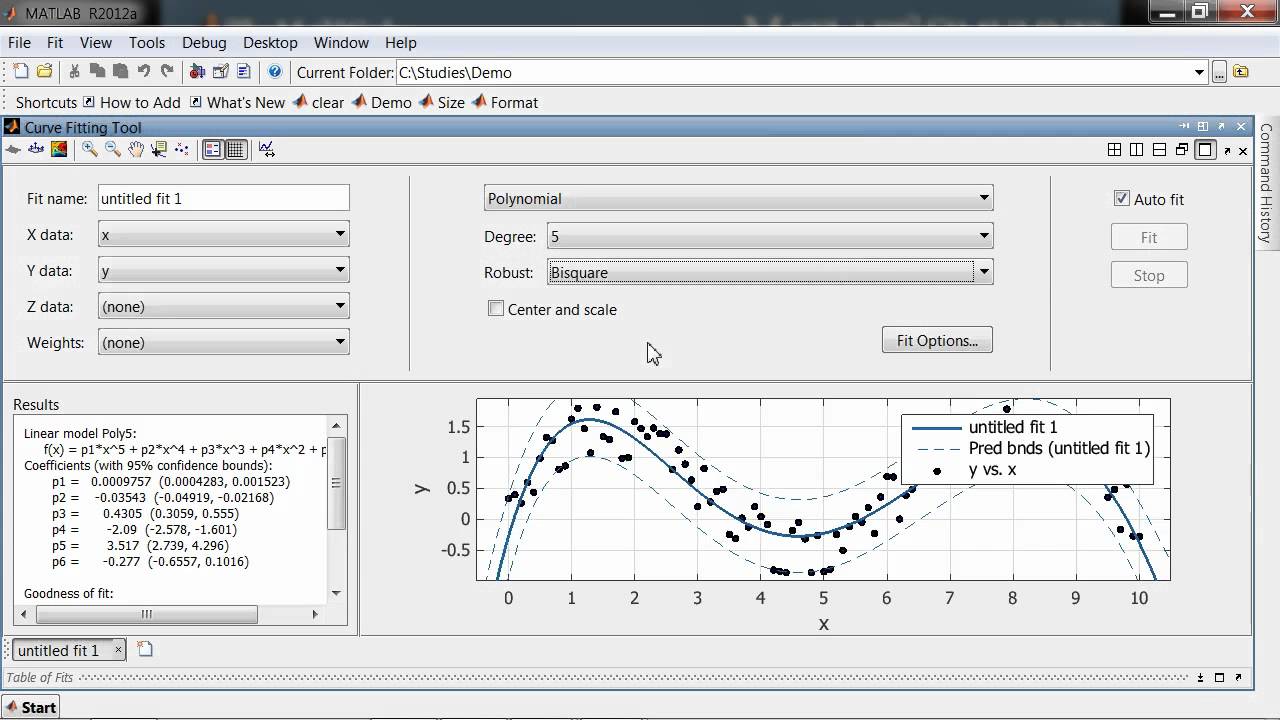
Task: Click the New file icon in MATLAB toolbar
Action: point(21,72)
